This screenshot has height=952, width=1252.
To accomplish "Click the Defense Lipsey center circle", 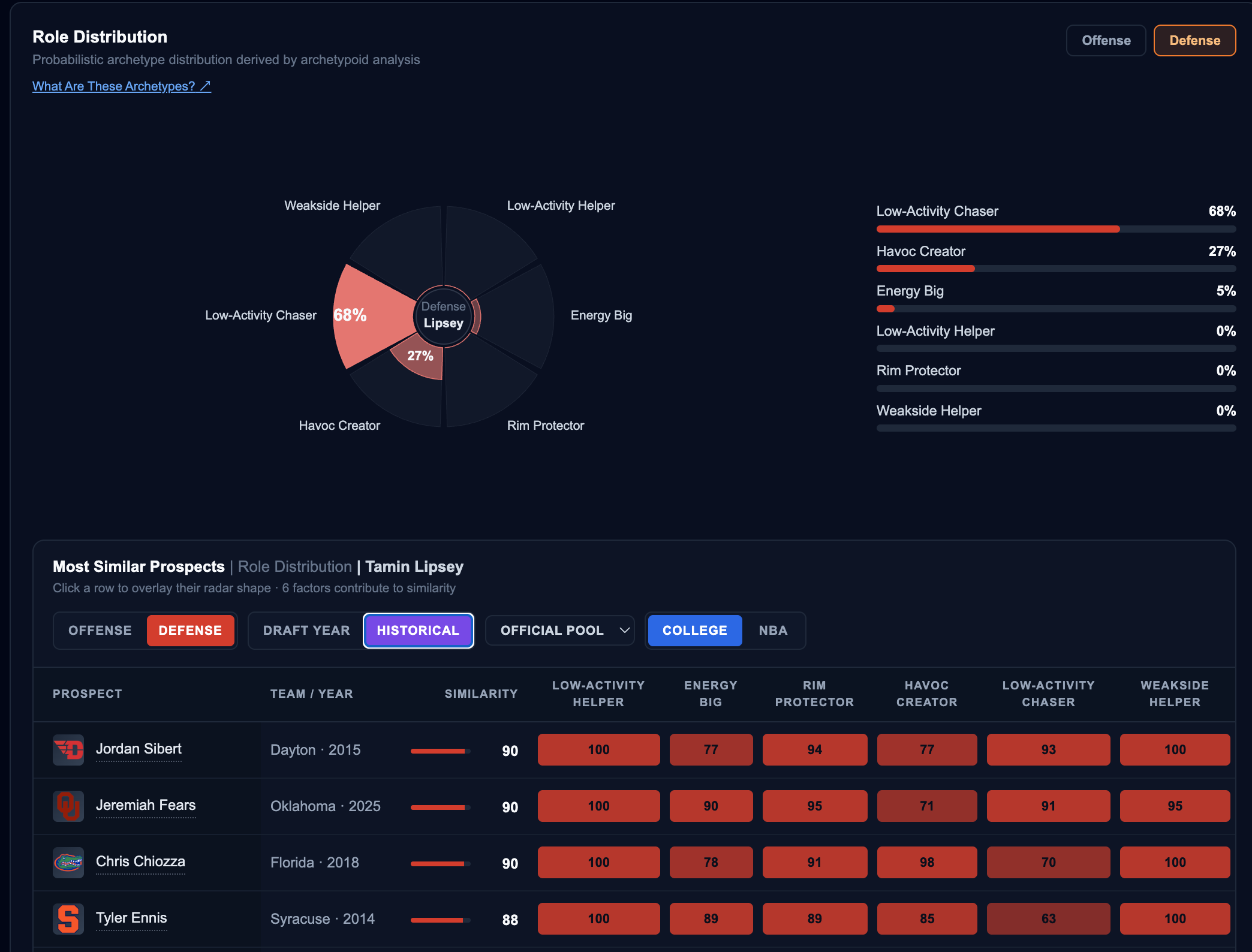I will [444, 315].
